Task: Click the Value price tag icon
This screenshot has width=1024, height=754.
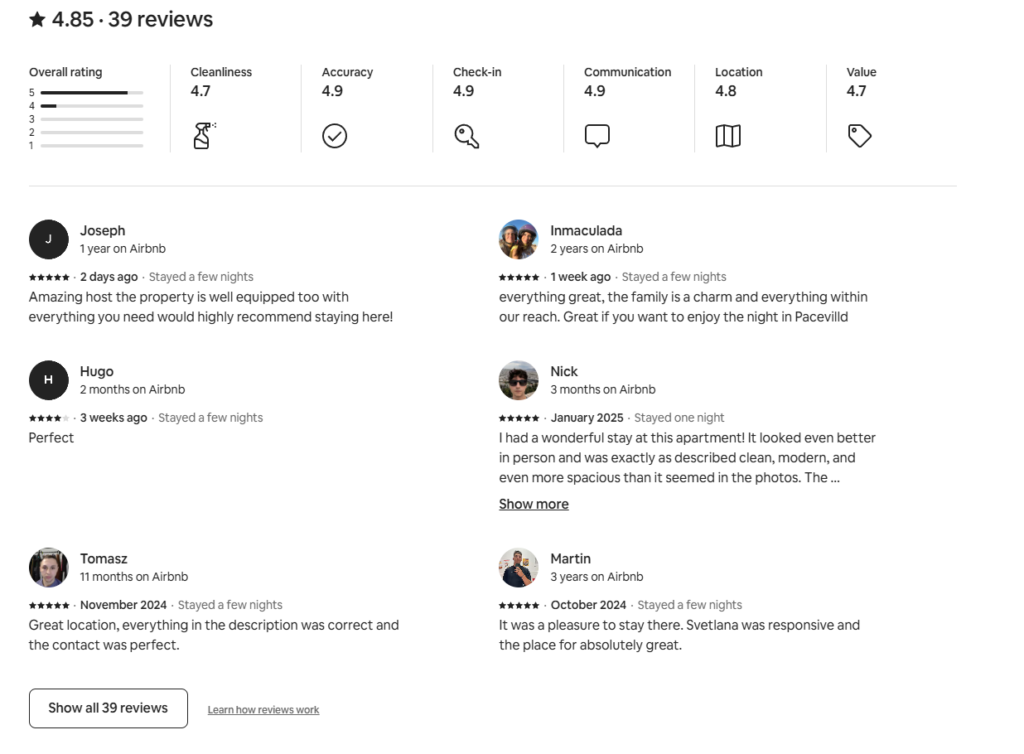Action: tap(859, 136)
